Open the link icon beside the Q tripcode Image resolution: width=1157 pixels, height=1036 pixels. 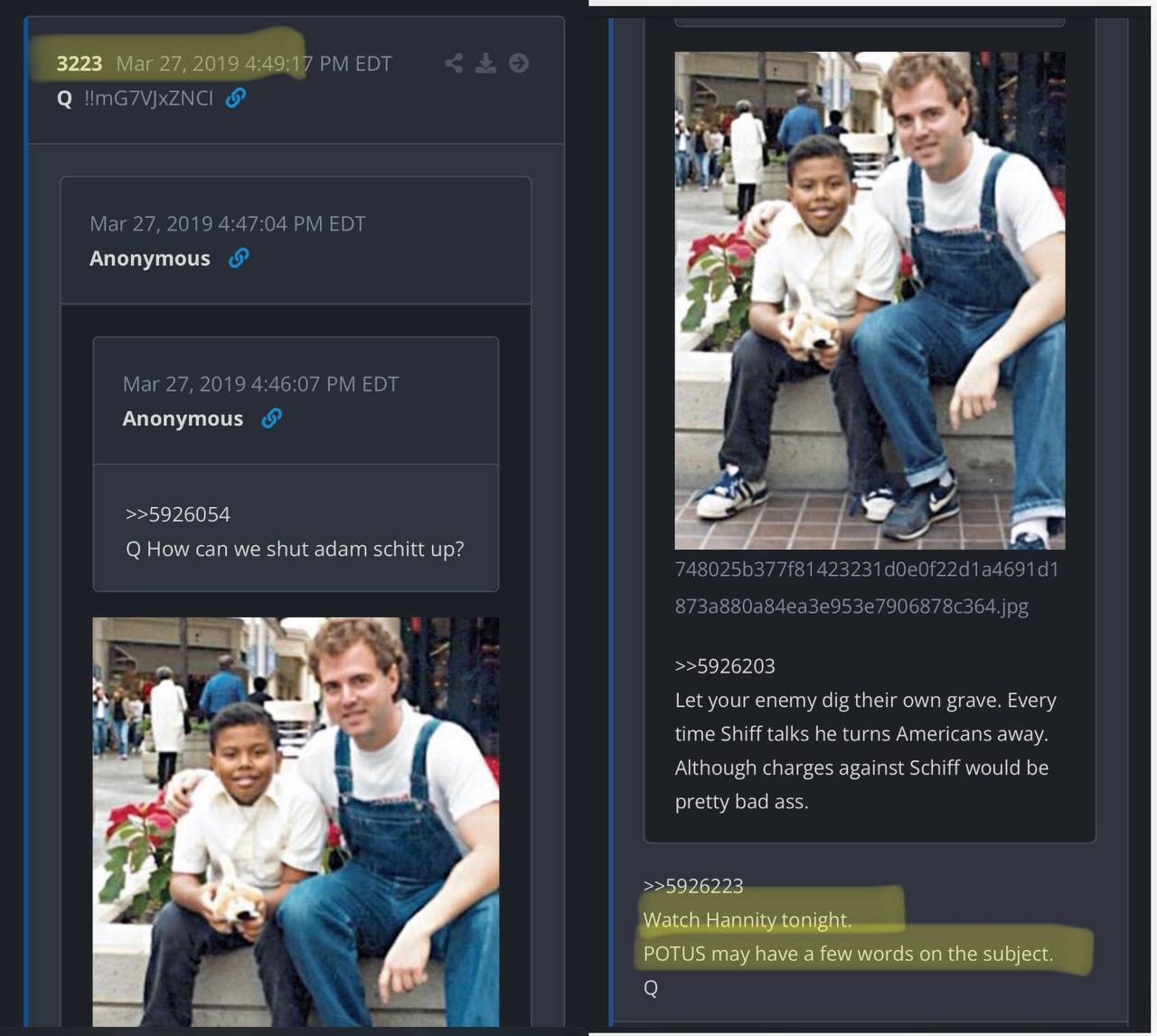tap(236, 98)
